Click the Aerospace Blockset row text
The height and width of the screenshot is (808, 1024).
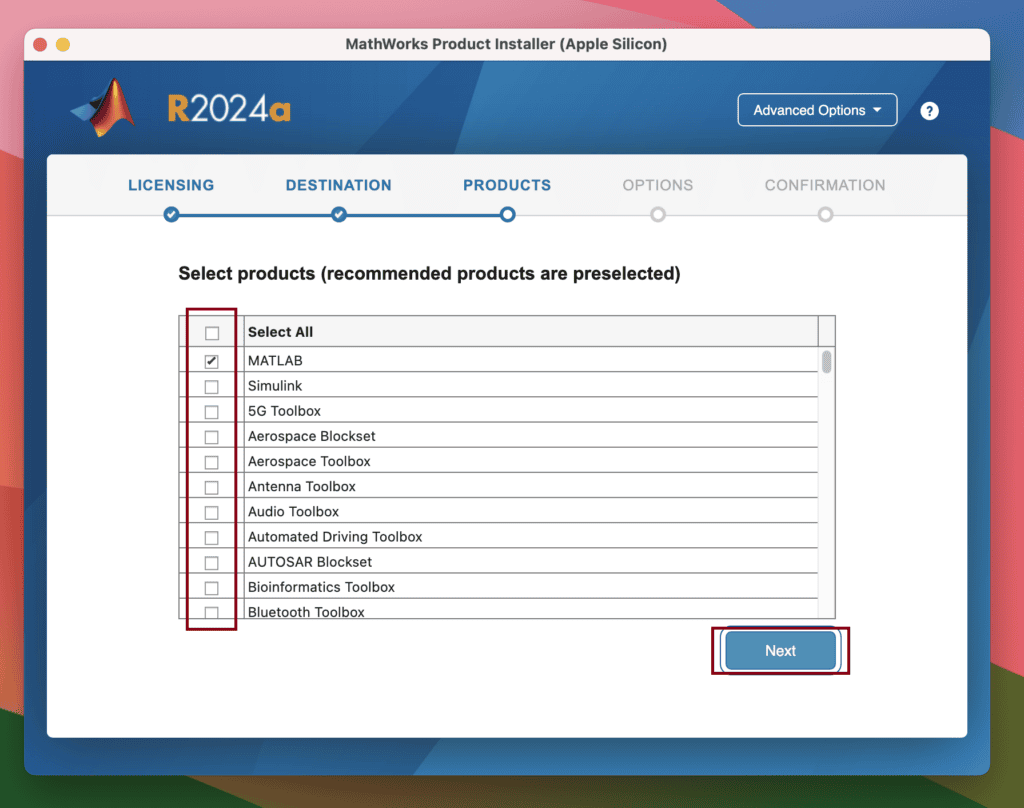[312, 436]
